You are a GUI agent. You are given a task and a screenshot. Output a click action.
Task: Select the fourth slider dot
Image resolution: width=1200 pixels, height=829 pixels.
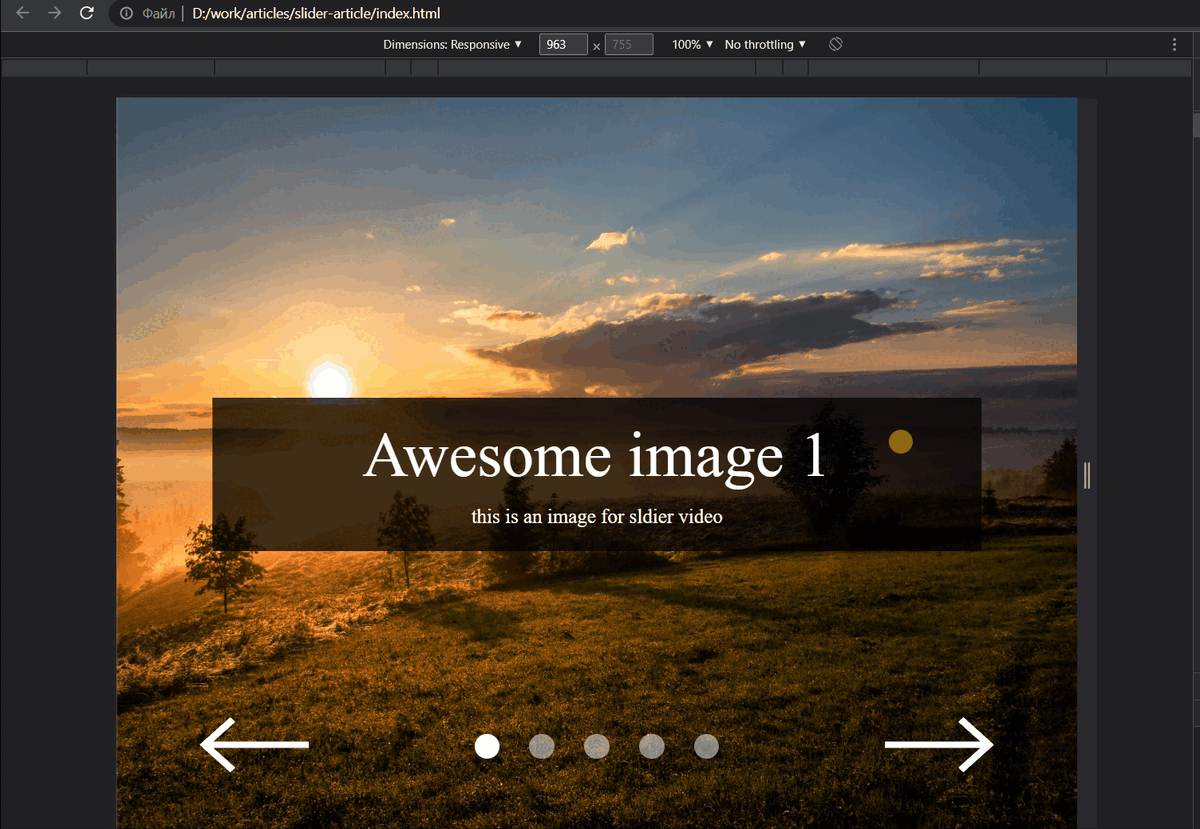point(652,746)
